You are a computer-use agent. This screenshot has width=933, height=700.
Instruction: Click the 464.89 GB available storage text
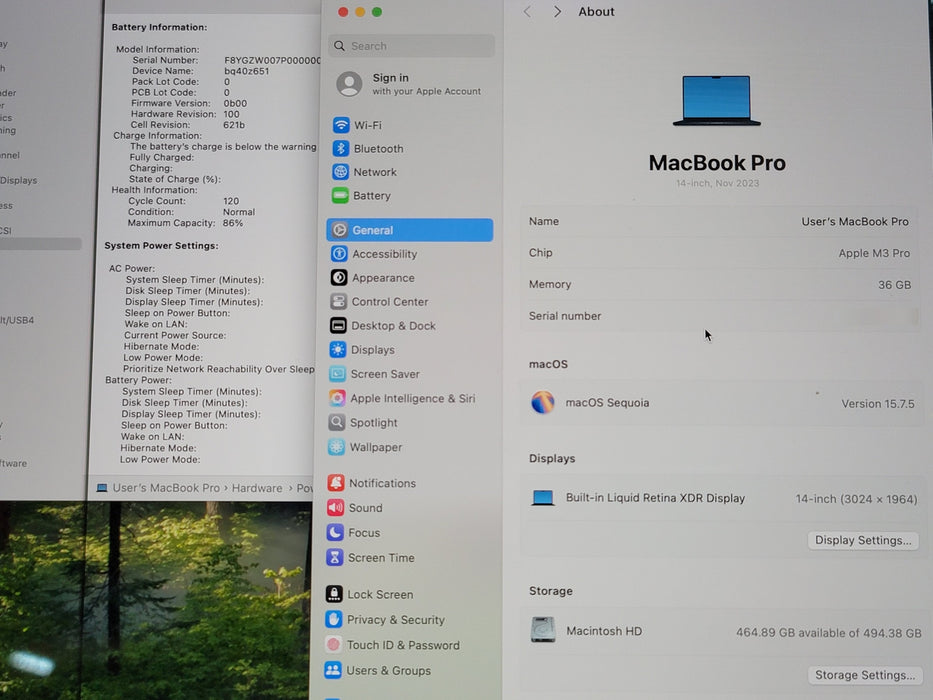click(828, 632)
